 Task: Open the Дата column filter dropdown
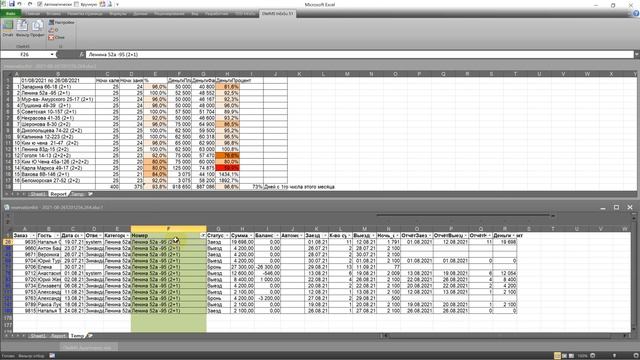click(81, 236)
